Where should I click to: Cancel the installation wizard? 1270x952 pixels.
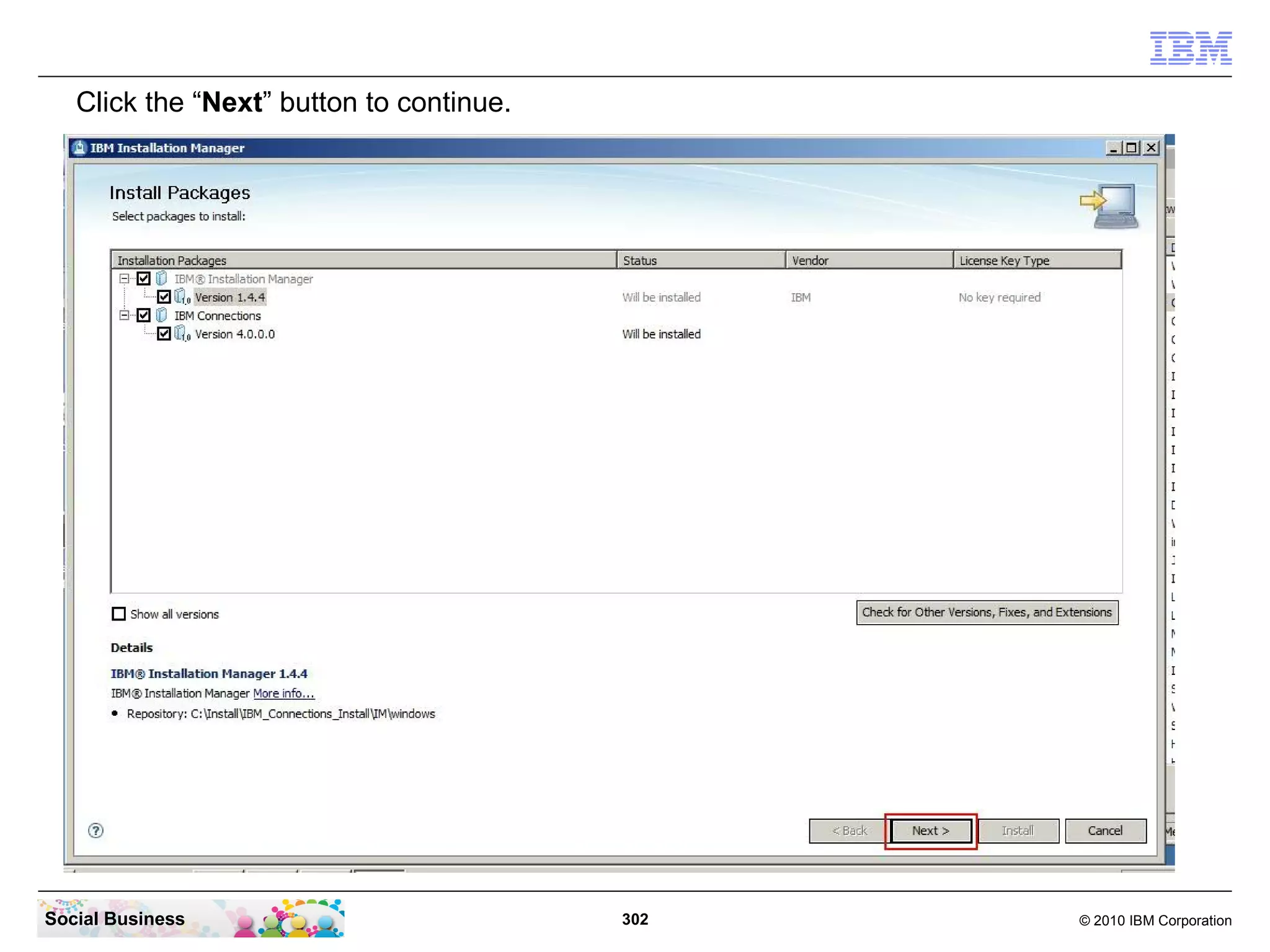(1105, 831)
